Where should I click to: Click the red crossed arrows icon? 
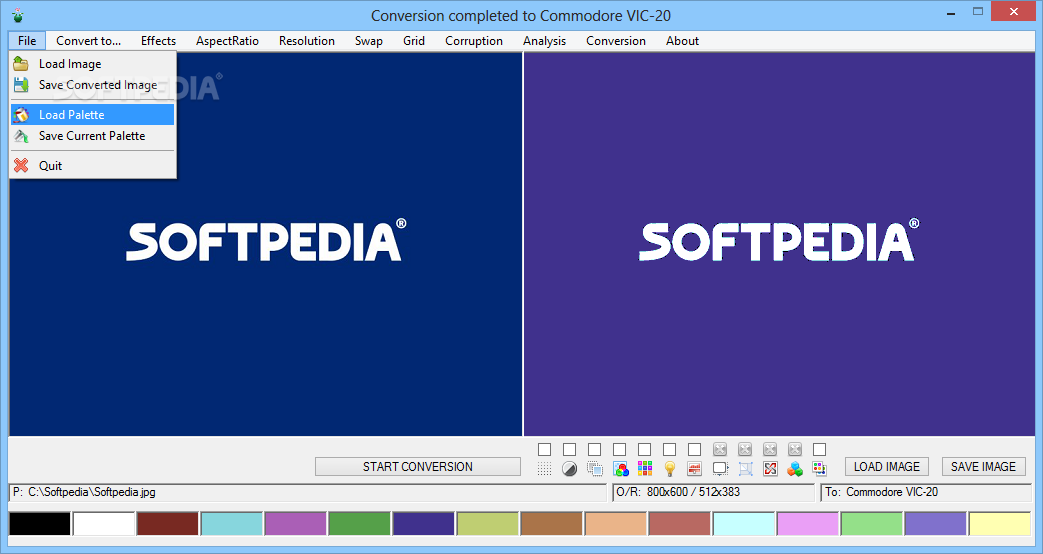tap(770, 469)
